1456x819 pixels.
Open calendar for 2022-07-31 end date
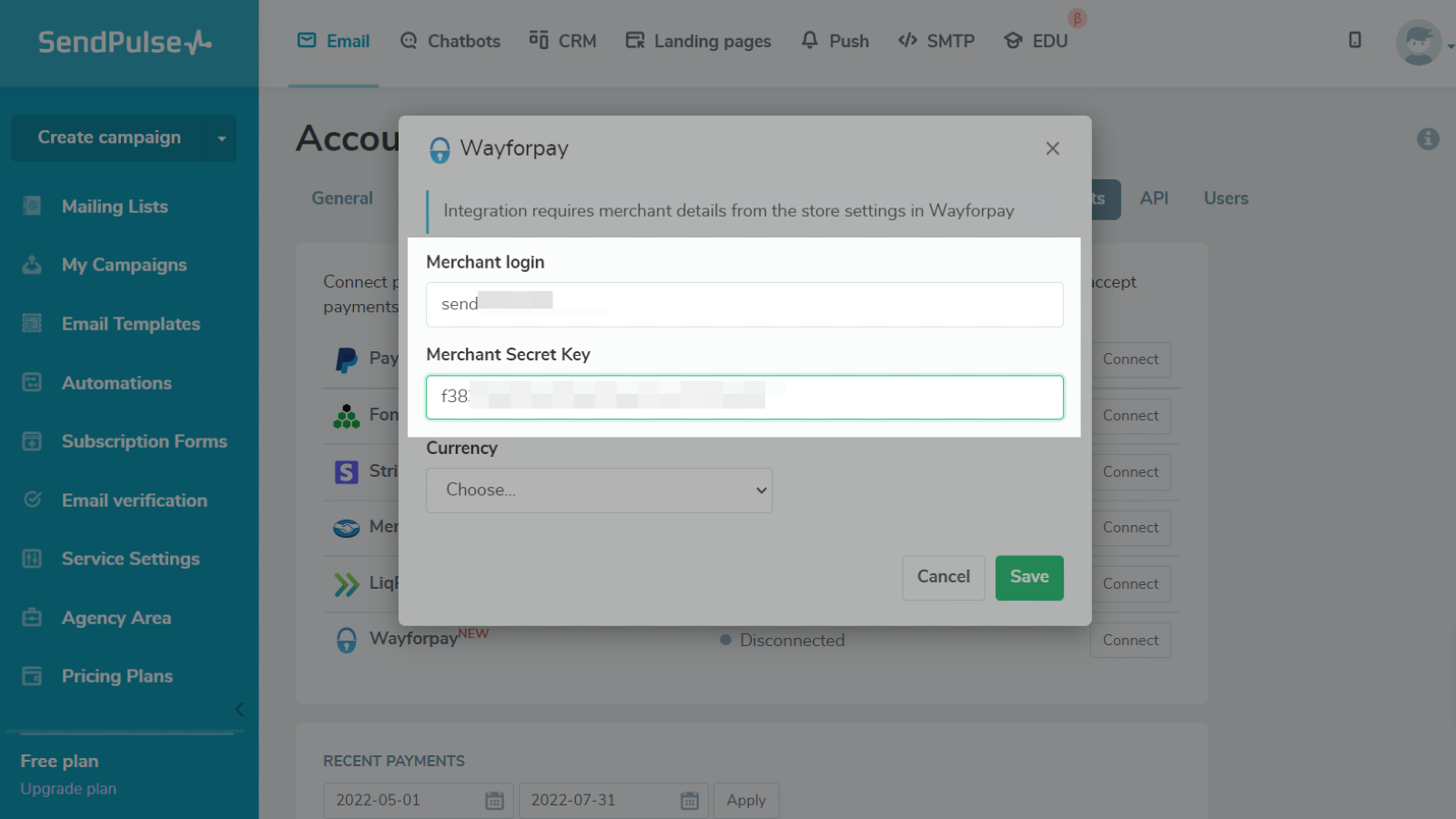tap(690, 801)
